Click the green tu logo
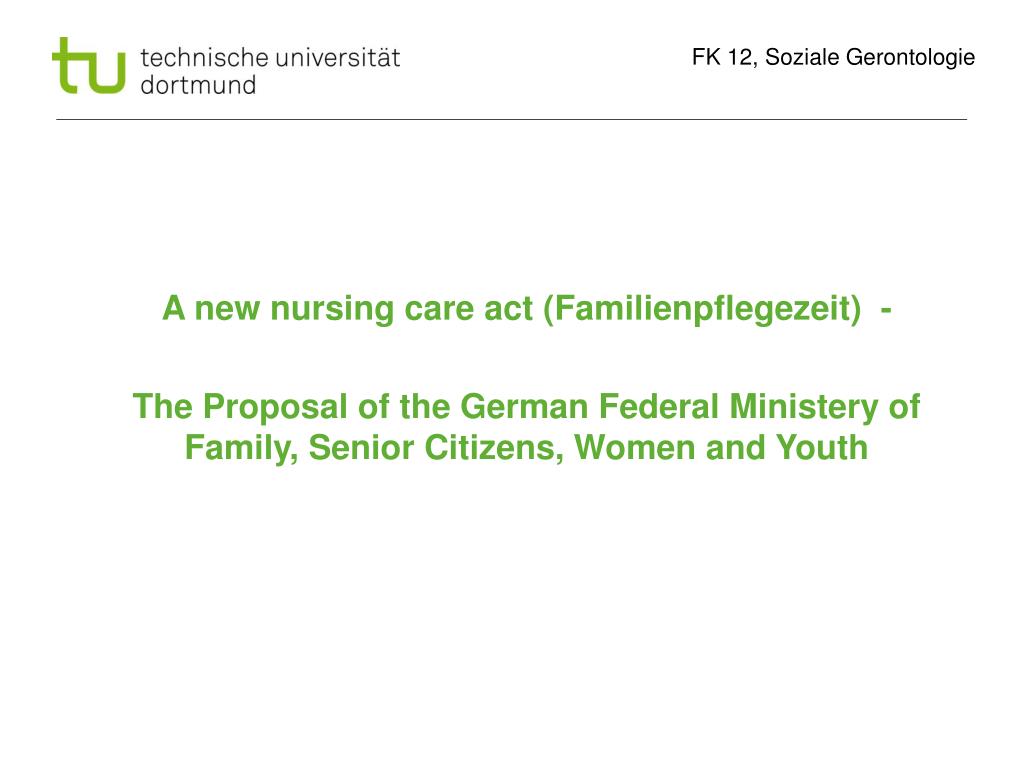 [x=89, y=65]
